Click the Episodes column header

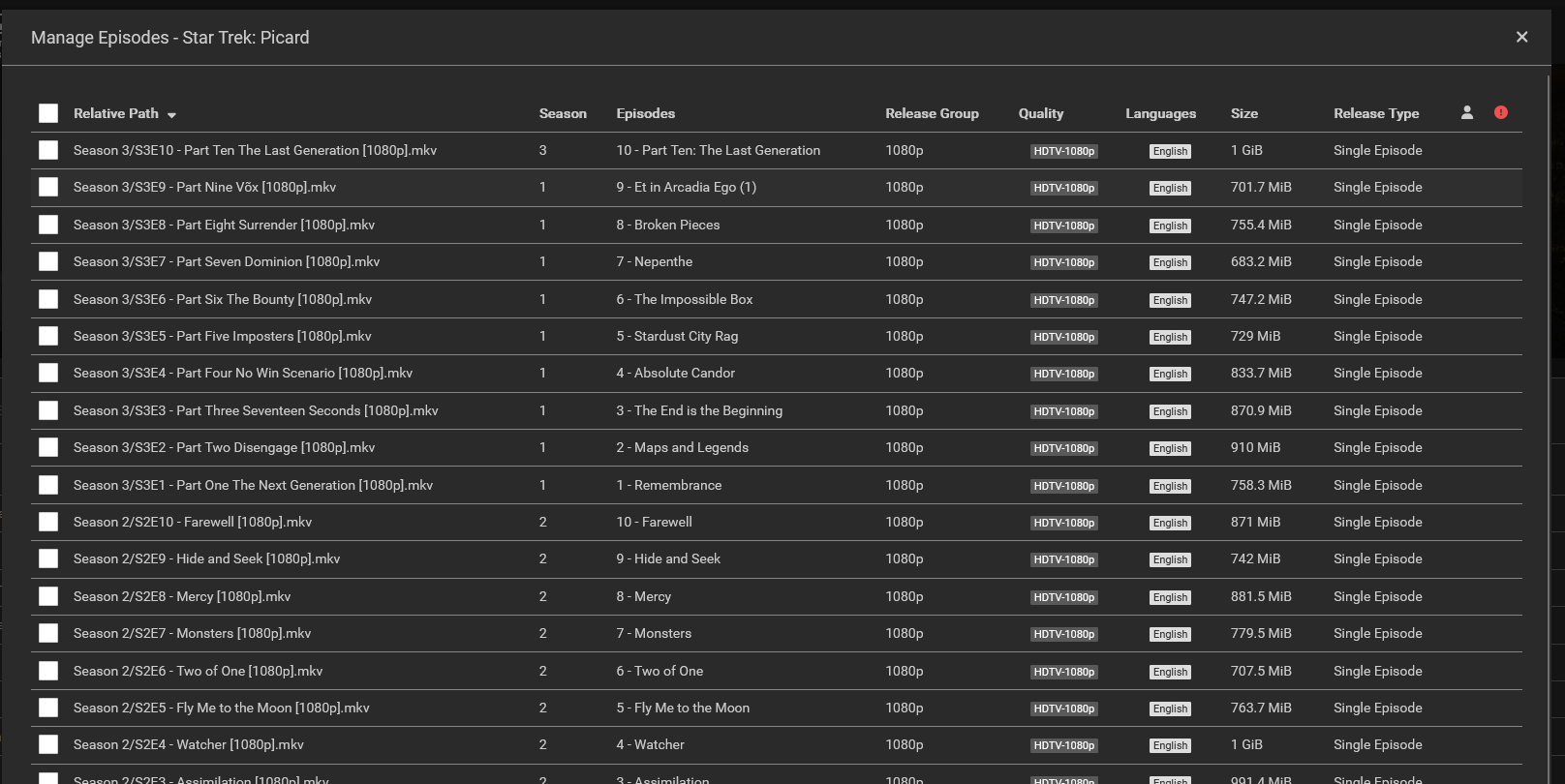(646, 113)
